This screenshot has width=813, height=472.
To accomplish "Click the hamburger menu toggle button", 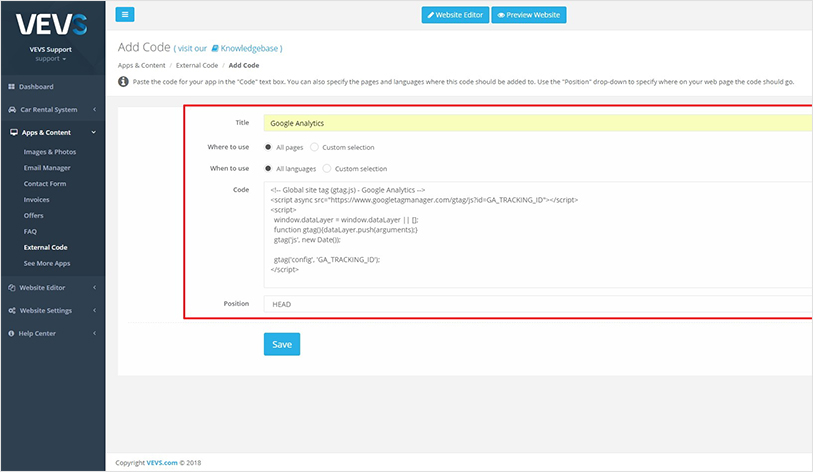I will coord(125,15).
